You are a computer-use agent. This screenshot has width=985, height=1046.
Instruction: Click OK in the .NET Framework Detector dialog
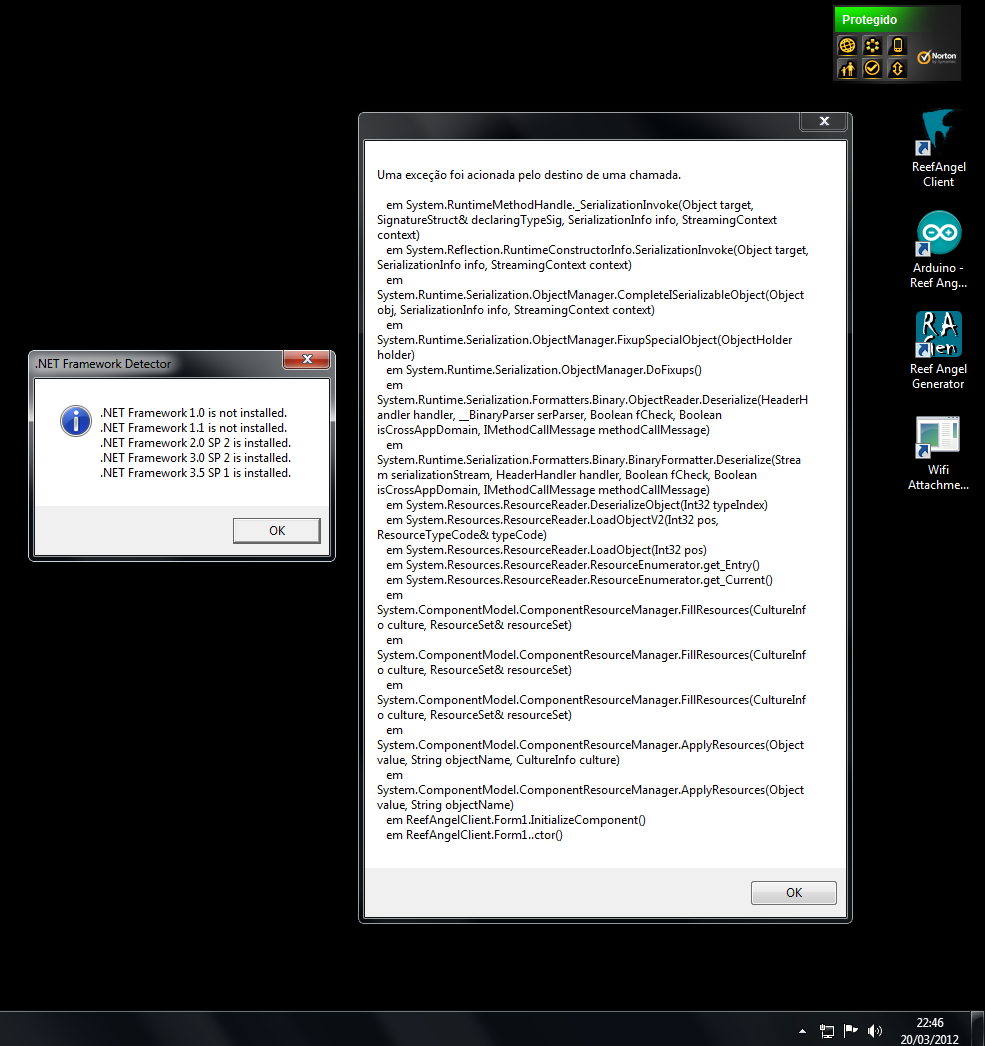click(277, 530)
